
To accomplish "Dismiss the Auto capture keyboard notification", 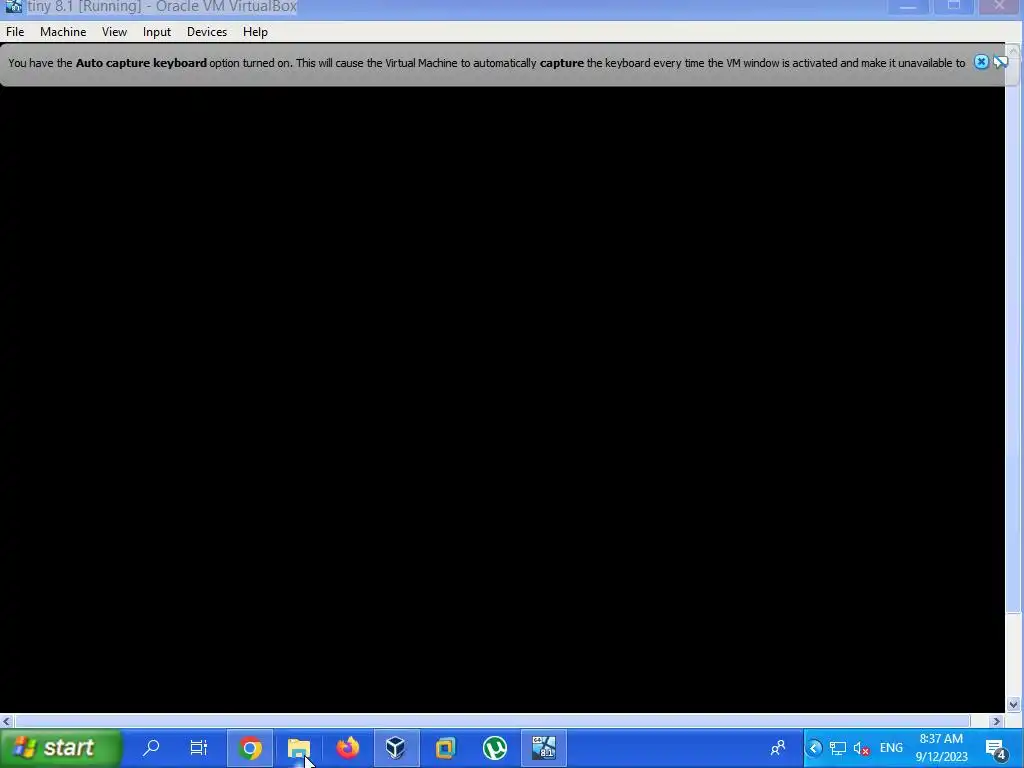I will tap(981, 62).
